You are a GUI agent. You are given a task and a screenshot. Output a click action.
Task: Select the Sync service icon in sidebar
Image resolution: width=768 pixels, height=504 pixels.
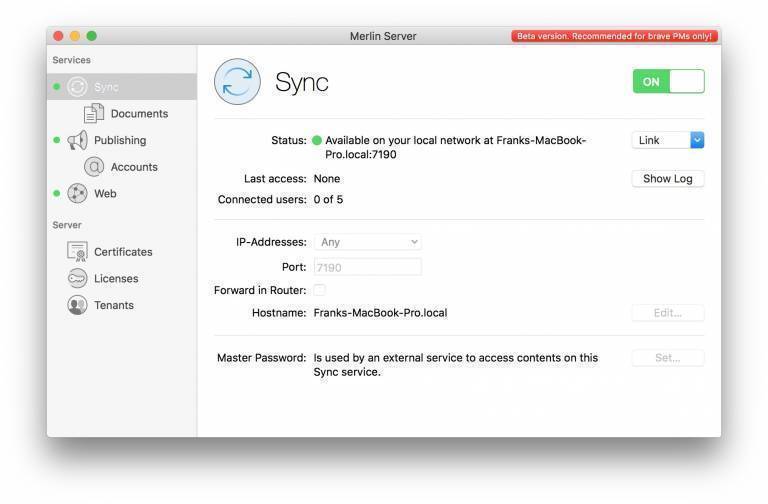[77, 87]
